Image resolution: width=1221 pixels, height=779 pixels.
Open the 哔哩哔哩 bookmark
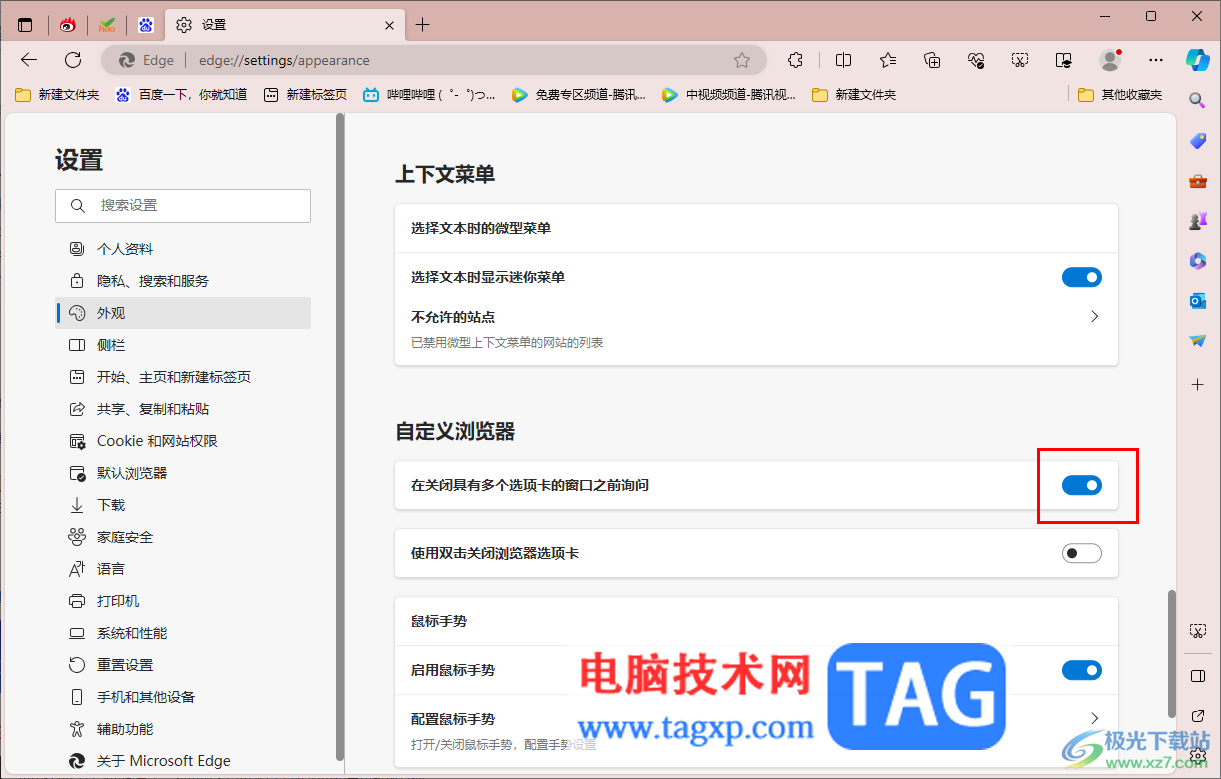[x=430, y=95]
